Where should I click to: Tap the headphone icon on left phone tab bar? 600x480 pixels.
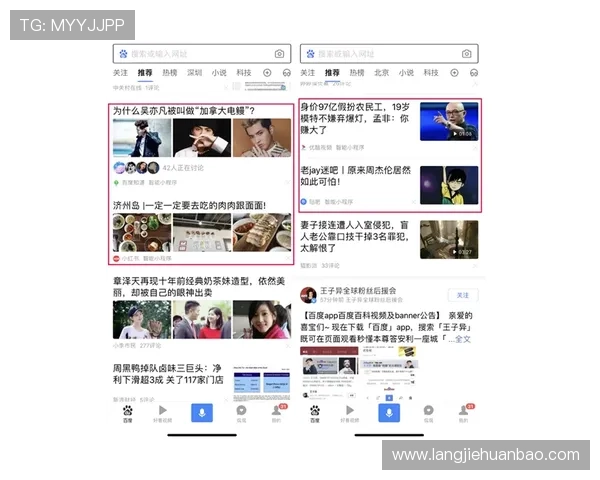tap(287, 73)
